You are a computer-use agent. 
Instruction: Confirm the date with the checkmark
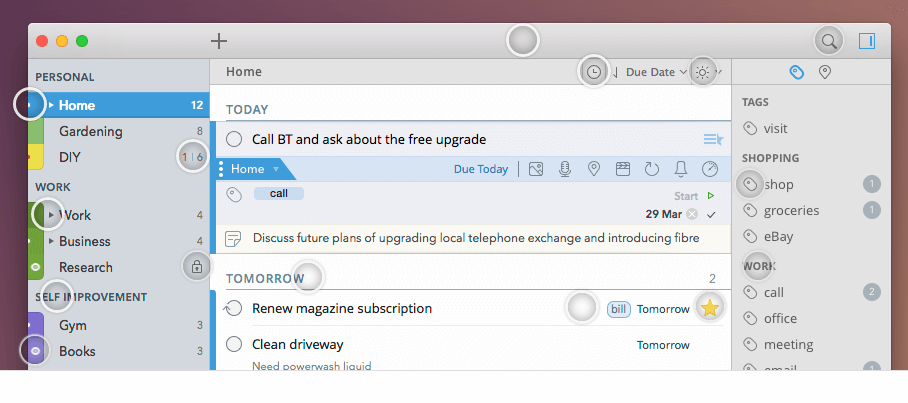pos(712,215)
